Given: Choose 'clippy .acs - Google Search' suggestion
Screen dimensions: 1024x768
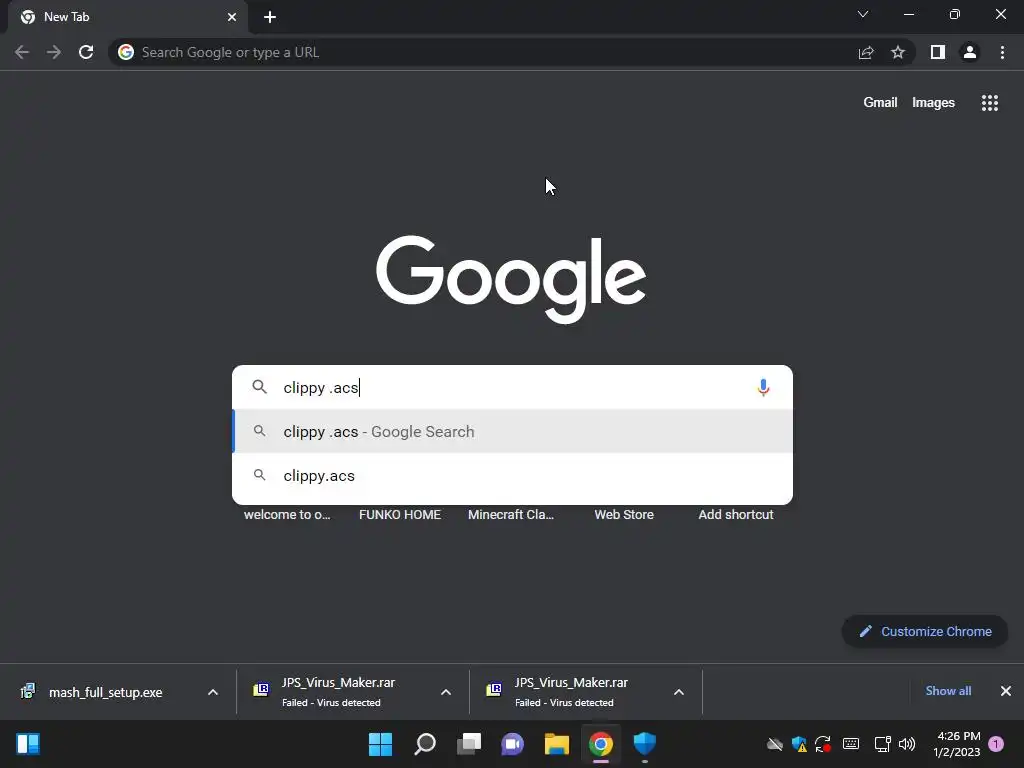Looking at the screenshot, I should point(513,432).
